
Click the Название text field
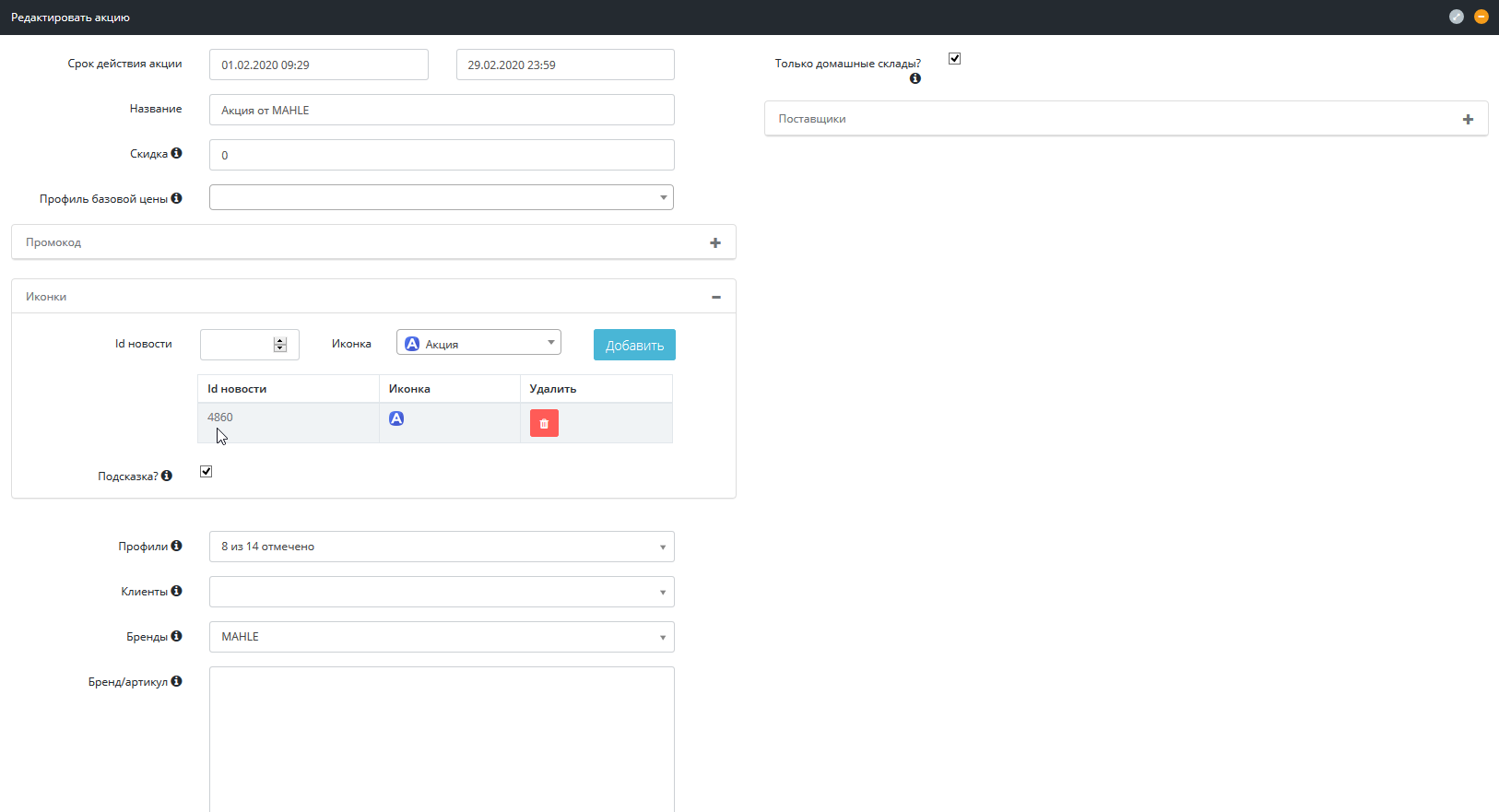click(442, 110)
